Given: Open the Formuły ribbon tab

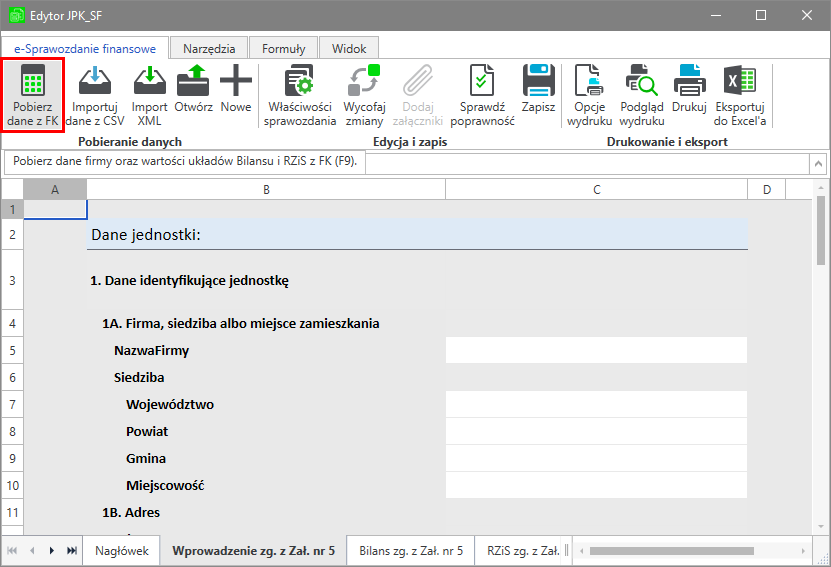Looking at the screenshot, I should pyautogui.click(x=283, y=48).
